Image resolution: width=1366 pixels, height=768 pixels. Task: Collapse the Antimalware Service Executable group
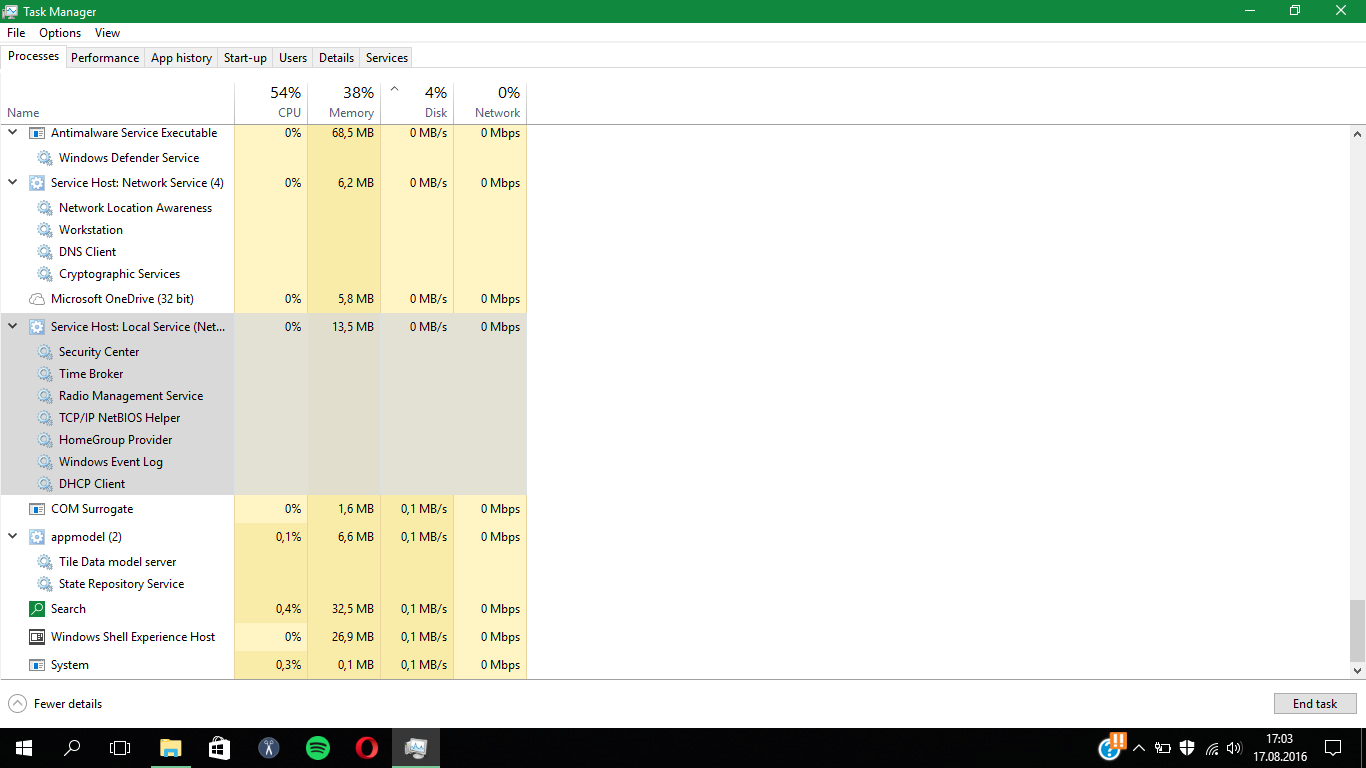pyautogui.click(x=13, y=133)
